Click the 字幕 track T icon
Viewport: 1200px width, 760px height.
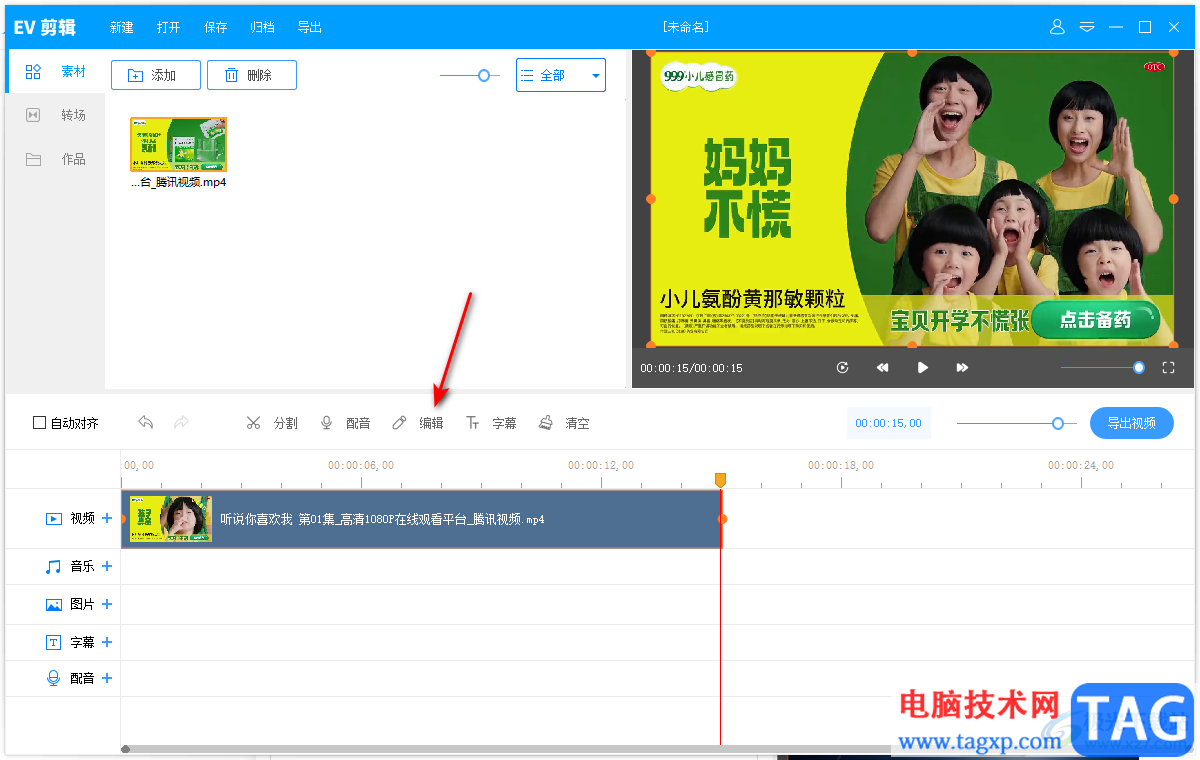click(54, 642)
